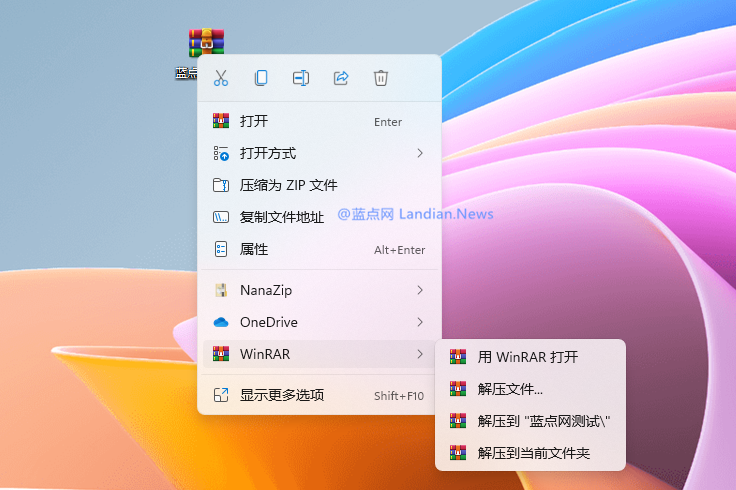Expand the 打开方式 submenu chevron
Screen dimensions: 736x490
[x=420, y=153]
